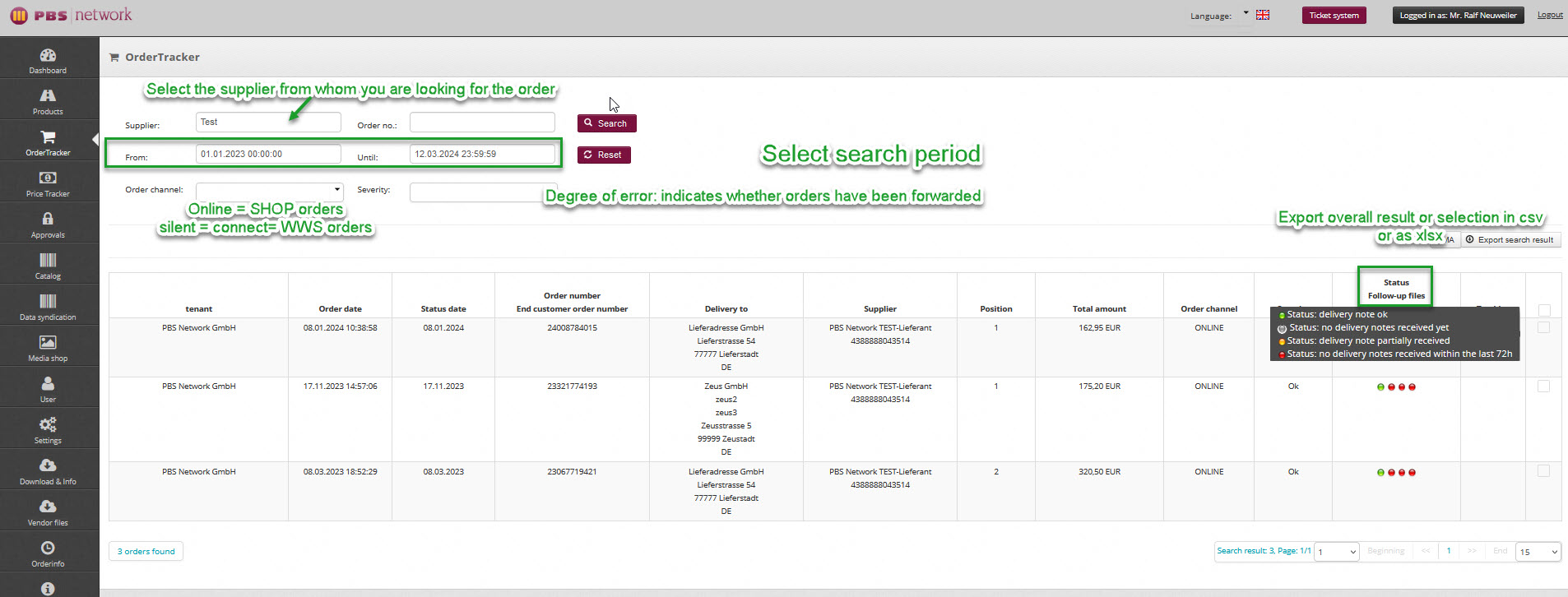Open the page number dropdown showing 1
Image resolution: width=1568 pixels, height=597 pixels.
pyautogui.click(x=1337, y=552)
